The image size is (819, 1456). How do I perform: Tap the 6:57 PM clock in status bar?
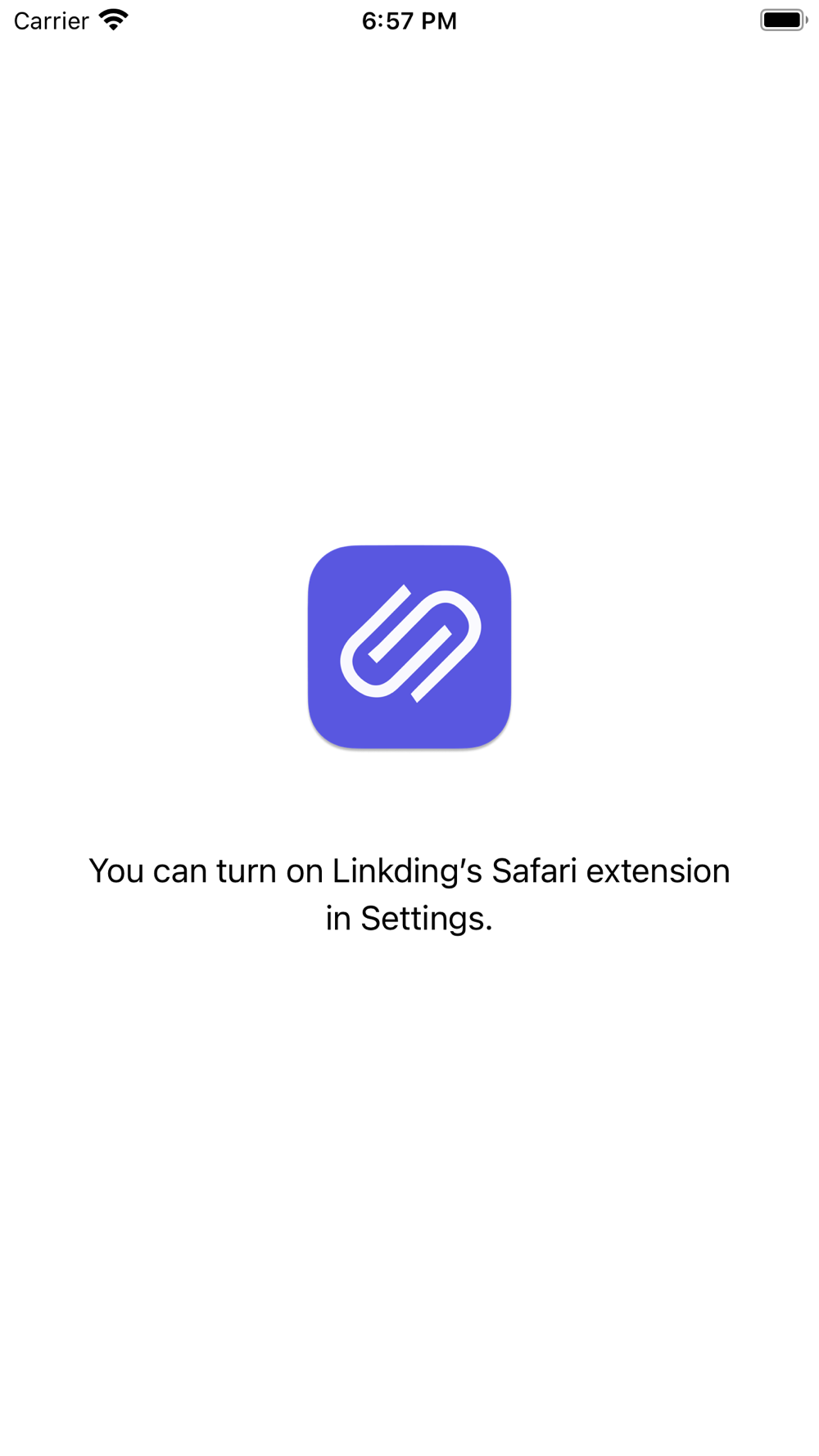click(409, 20)
